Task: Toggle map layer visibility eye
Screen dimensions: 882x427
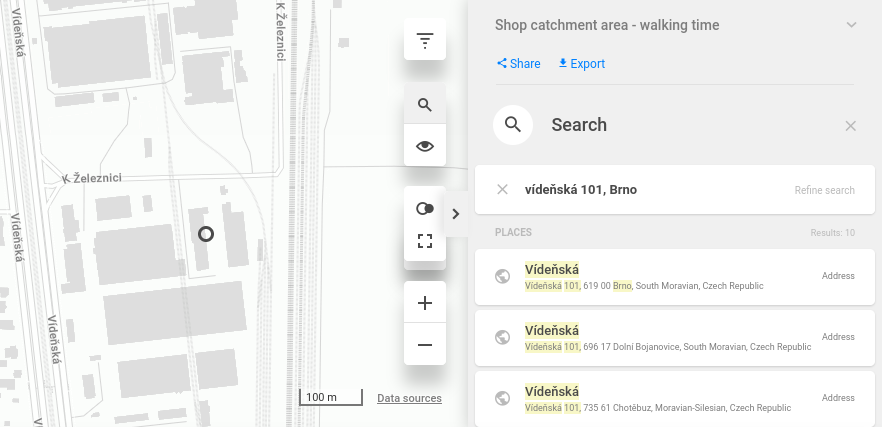Action: 425,146
